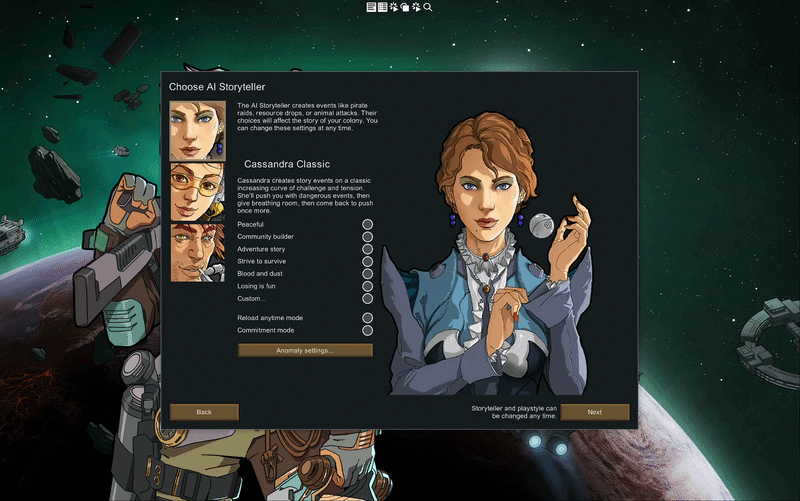The width and height of the screenshot is (800, 501).
Task: Pick Adventure story difficulty option
Action: point(367,249)
